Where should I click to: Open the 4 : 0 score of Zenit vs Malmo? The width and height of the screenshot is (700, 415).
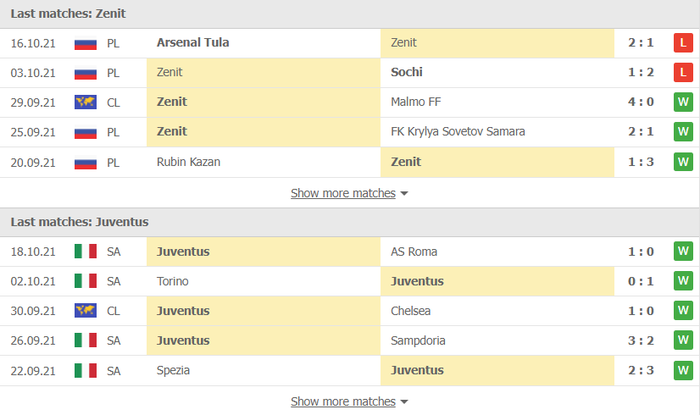pyautogui.click(x=641, y=102)
